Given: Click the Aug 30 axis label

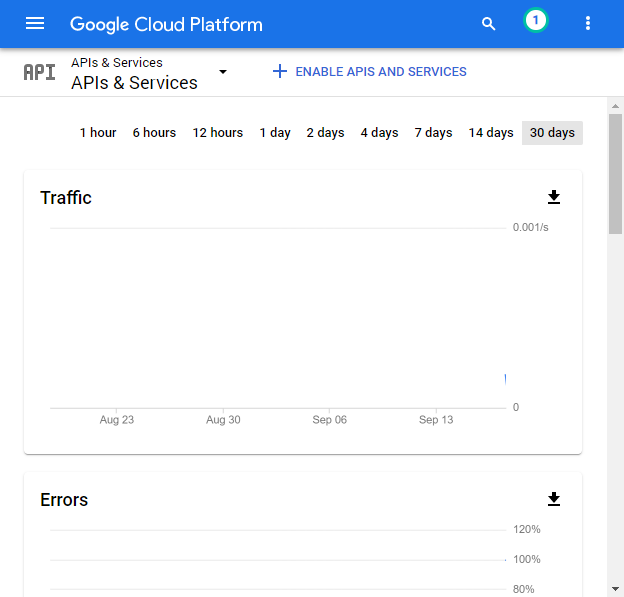Looking at the screenshot, I should click(x=223, y=419).
